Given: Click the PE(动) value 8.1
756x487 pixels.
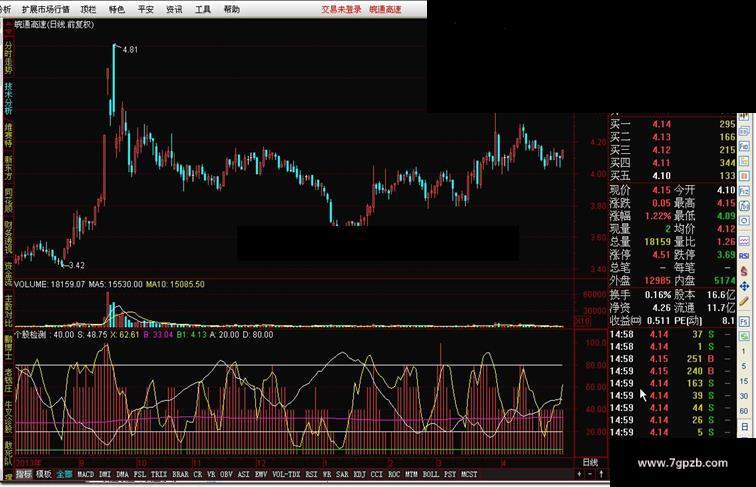Looking at the screenshot, I should tap(729, 321).
